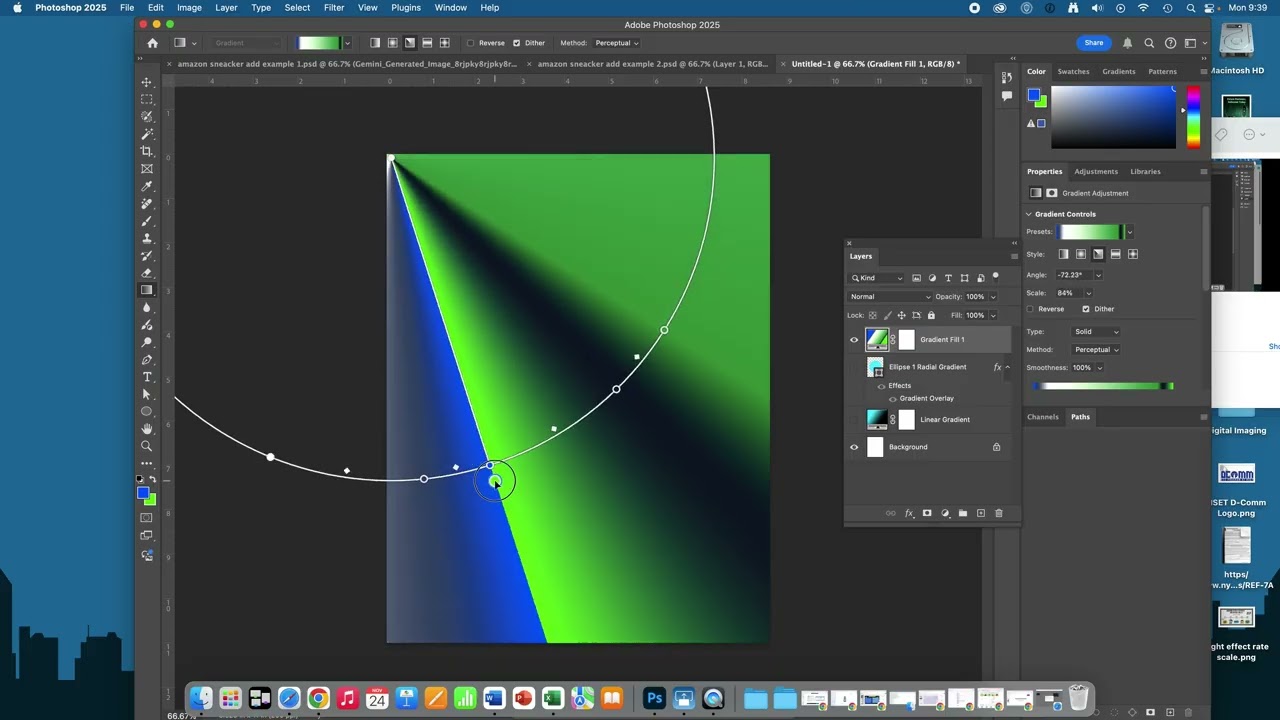Select the Magic Wand tool
This screenshot has height=720, width=1280.
pyautogui.click(x=147, y=134)
